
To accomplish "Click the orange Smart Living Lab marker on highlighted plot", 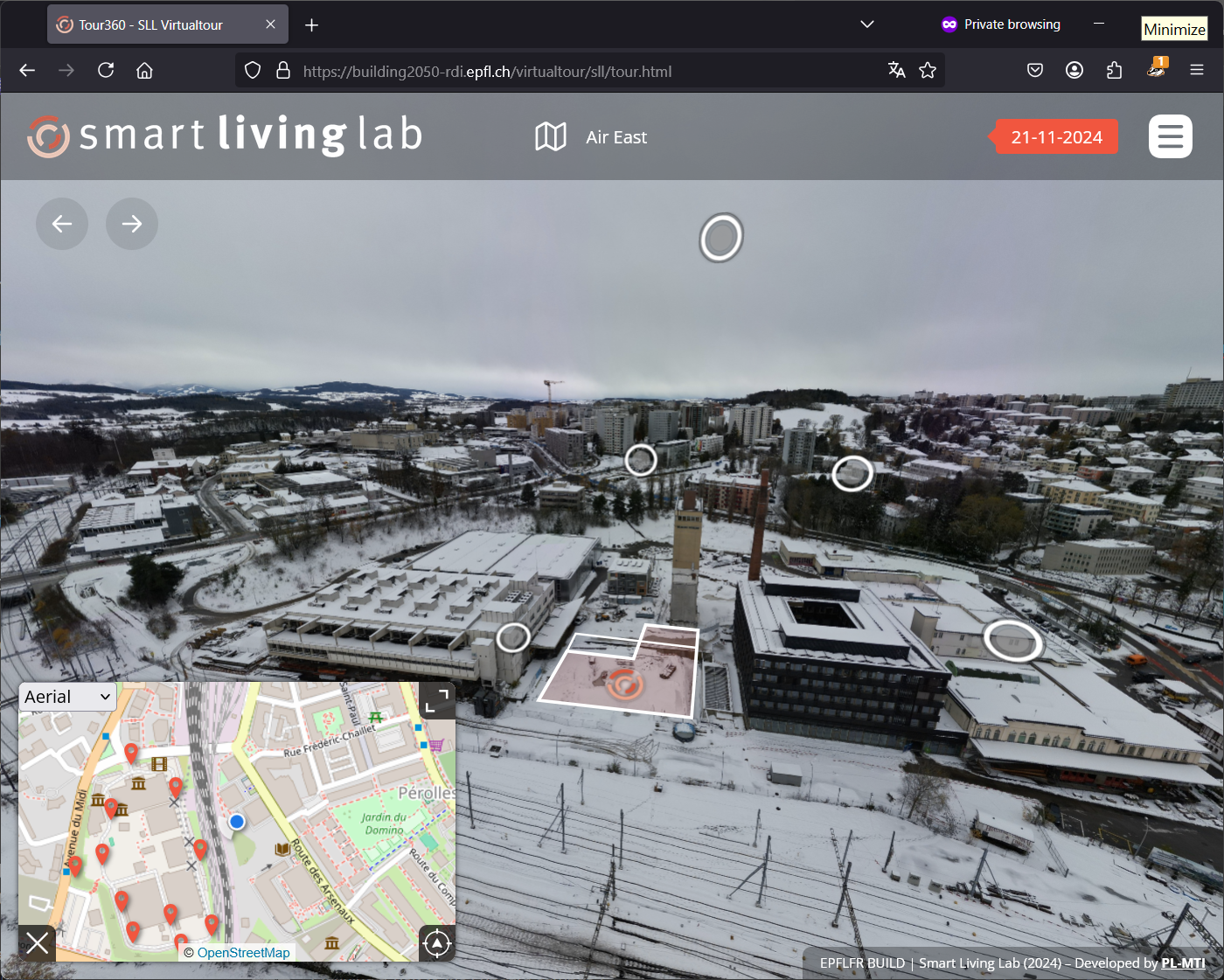I will (x=624, y=685).
